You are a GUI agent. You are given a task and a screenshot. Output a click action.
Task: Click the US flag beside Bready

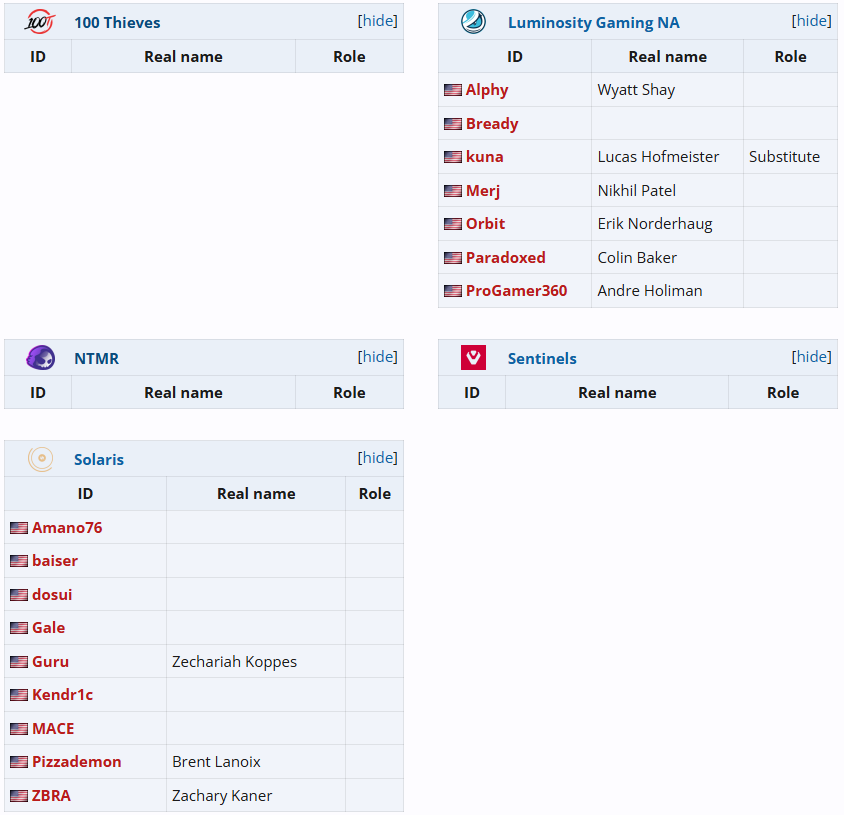(x=453, y=124)
